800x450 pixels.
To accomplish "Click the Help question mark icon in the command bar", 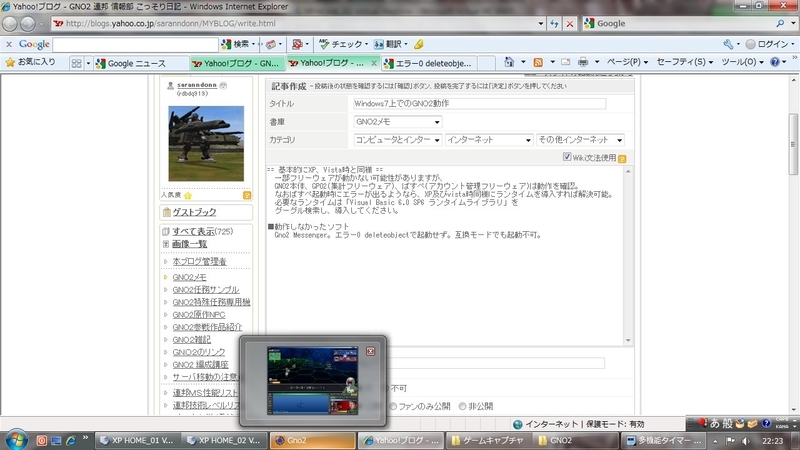I will (775, 62).
